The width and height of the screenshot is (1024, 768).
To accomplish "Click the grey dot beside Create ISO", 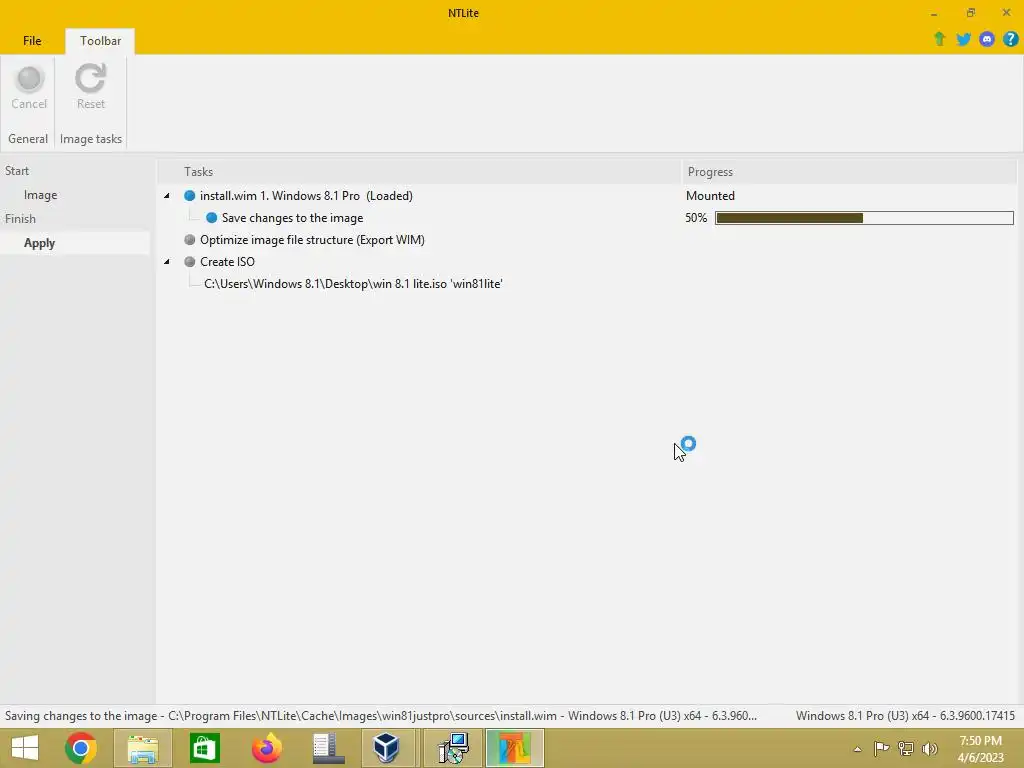I will (189, 261).
